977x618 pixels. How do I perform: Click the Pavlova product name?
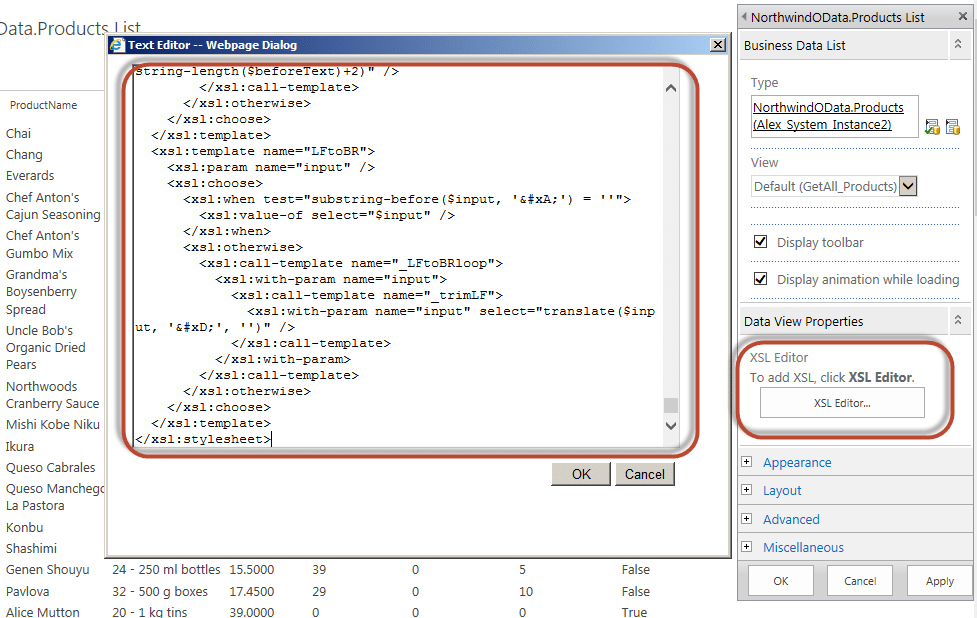[27, 591]
